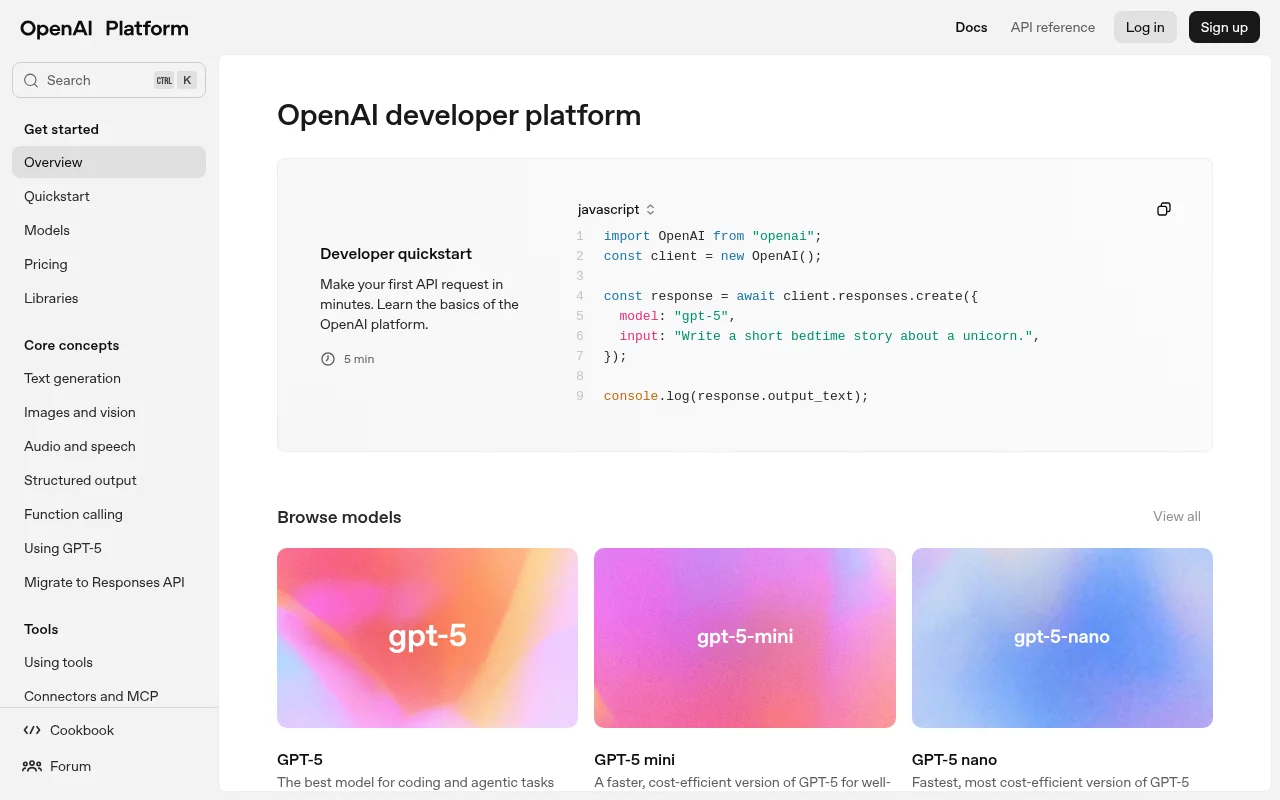Image resolution: width=1280 pixels, height=800 pixels.
Task: Open the gpt-5-mini model card thumbnail
Action: pyautogui.click(x=745, y=637)
